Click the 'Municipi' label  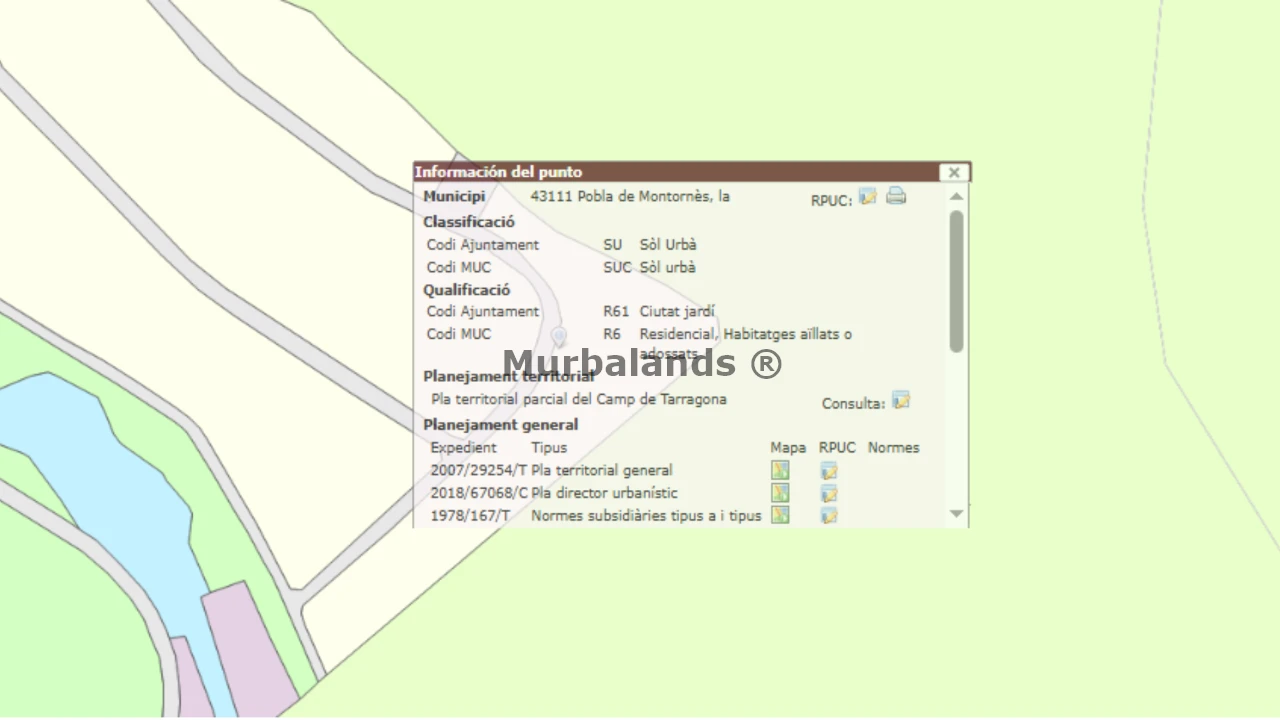[454, 196]
